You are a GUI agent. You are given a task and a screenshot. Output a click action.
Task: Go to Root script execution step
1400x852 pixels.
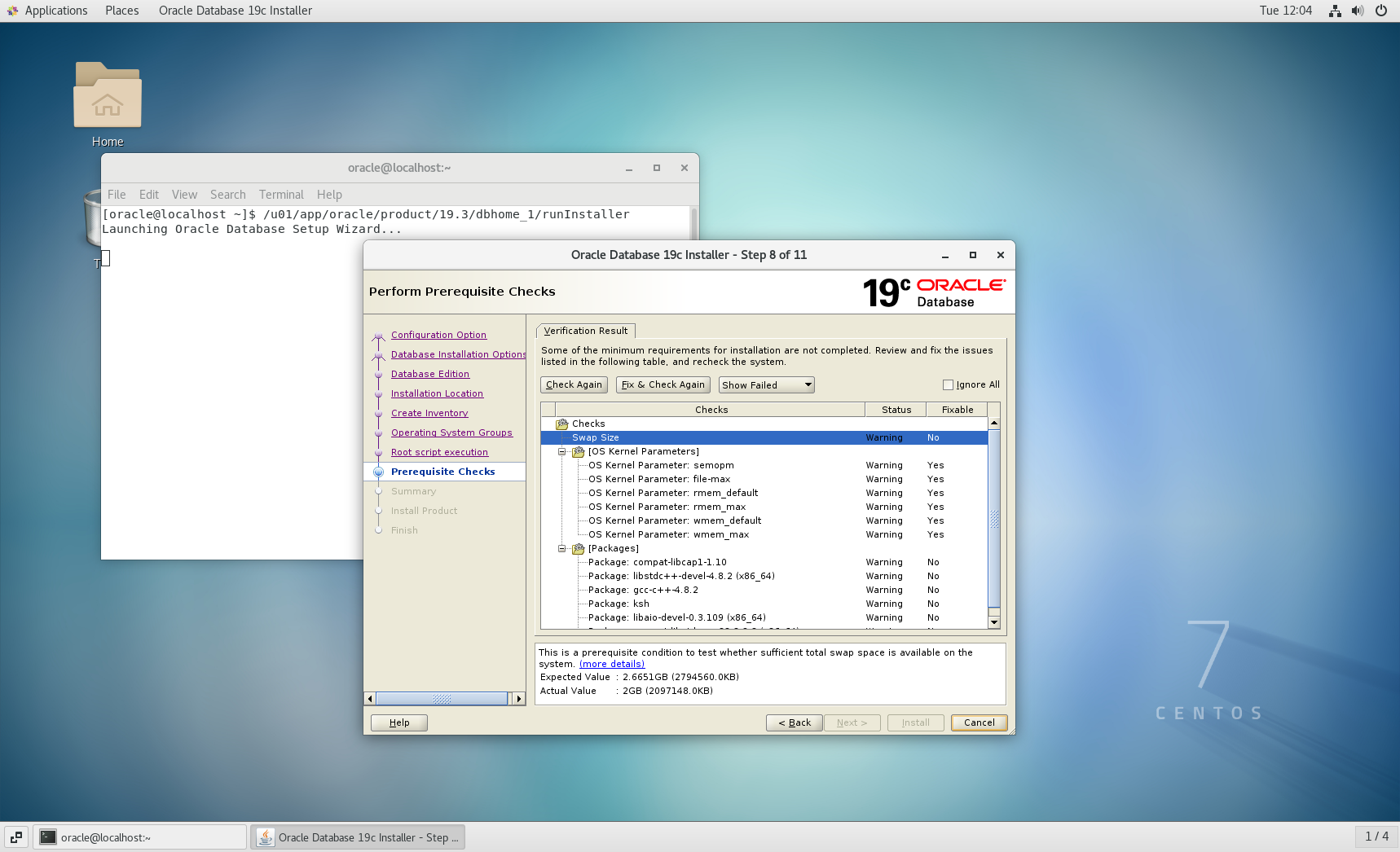tap(439, 452)
